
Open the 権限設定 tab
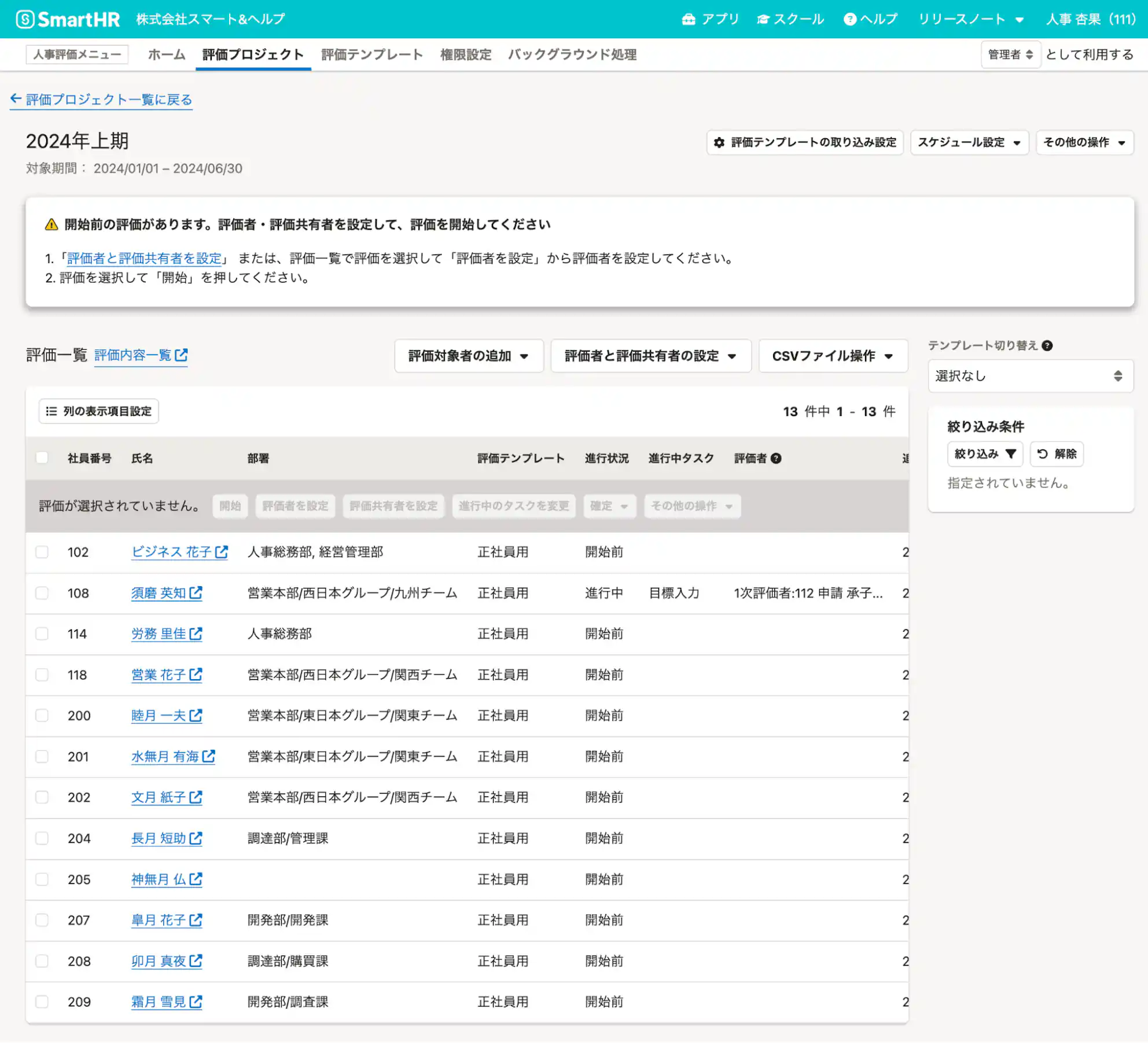coord(466,54)
